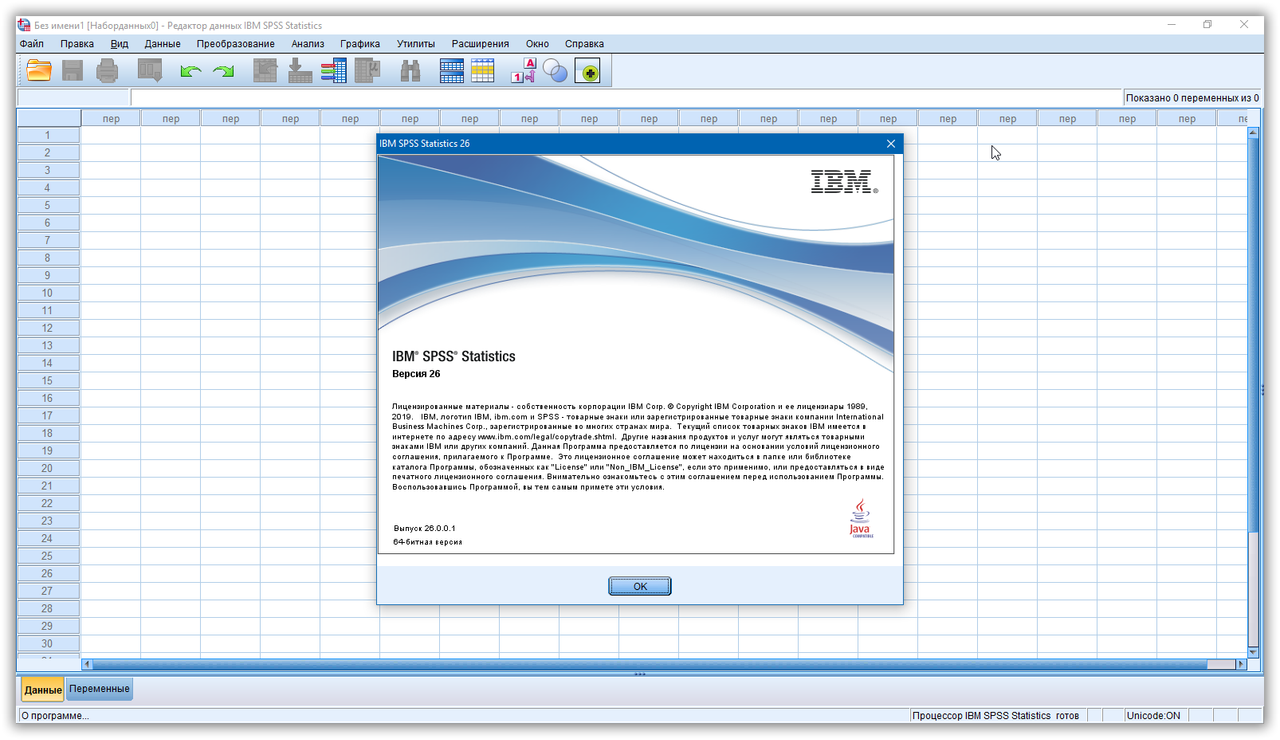
Task: Click the Java logo in About dialog
Action: click(x=860, y=520)
